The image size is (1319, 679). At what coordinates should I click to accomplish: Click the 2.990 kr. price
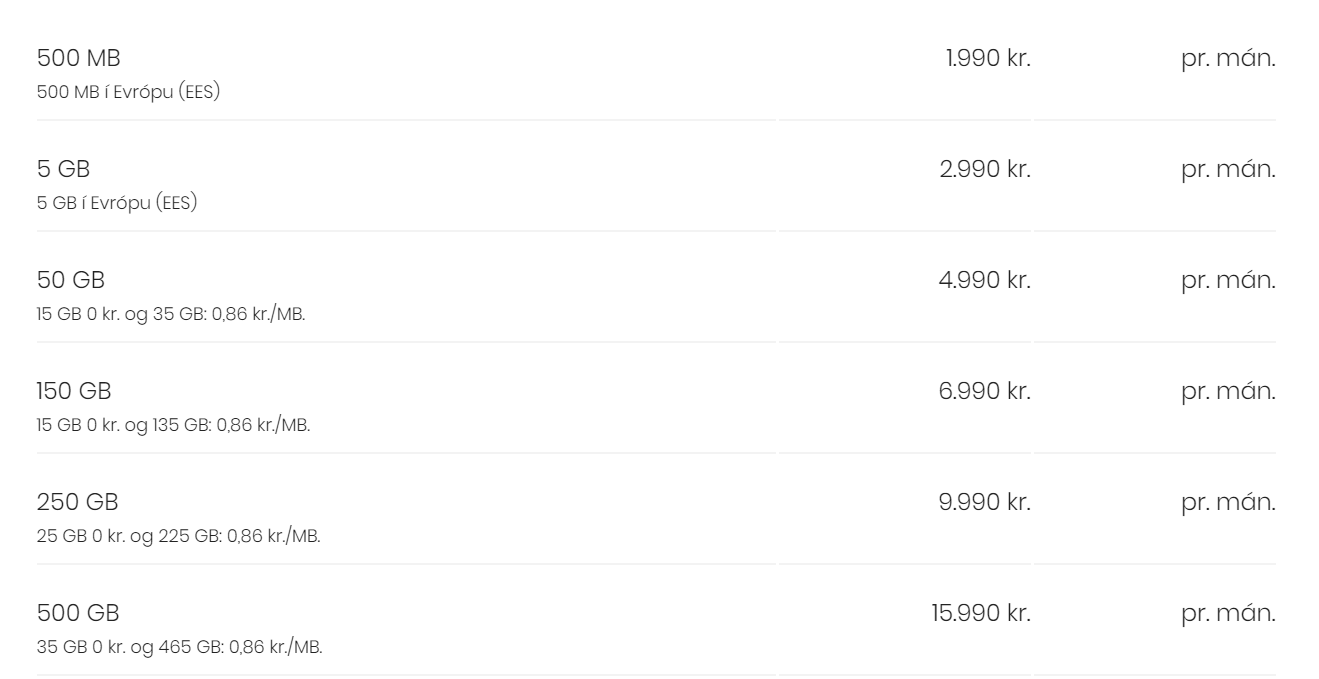point(985,169)
